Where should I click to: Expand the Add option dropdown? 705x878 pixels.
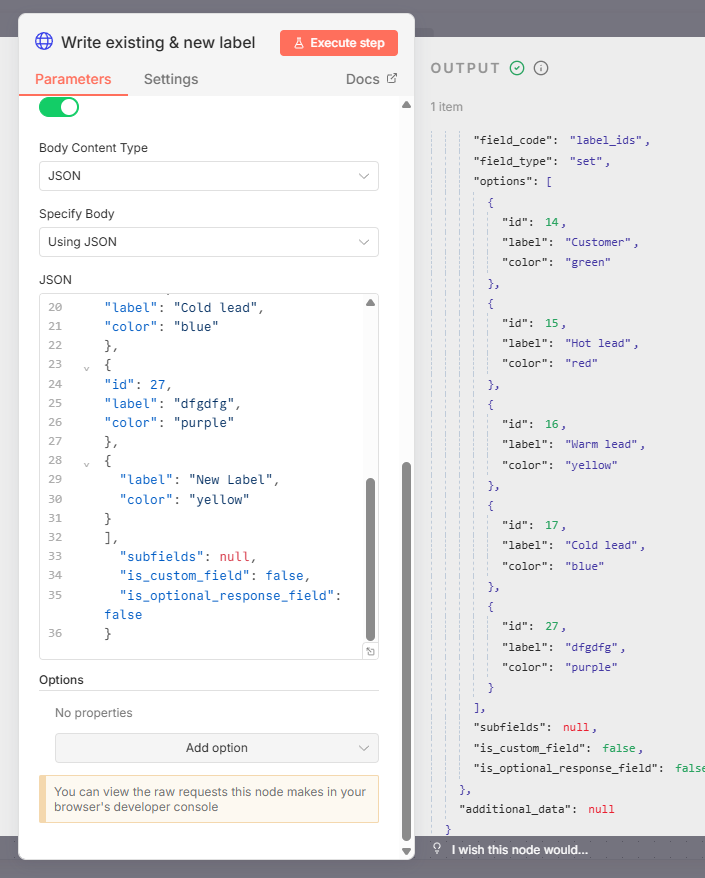coord(217,748)
